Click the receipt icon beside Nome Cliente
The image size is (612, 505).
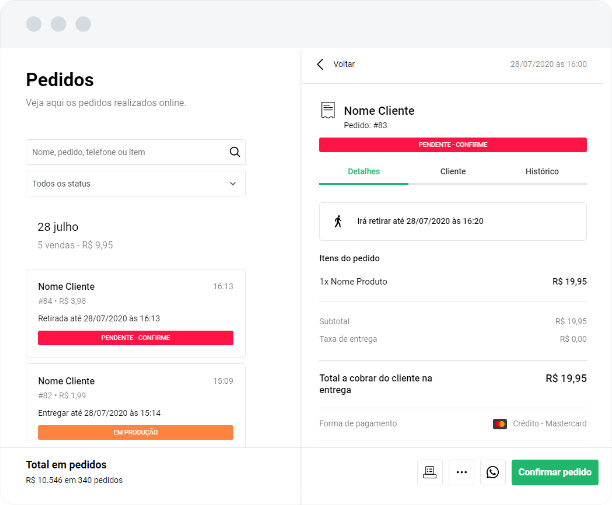point(327,111)
